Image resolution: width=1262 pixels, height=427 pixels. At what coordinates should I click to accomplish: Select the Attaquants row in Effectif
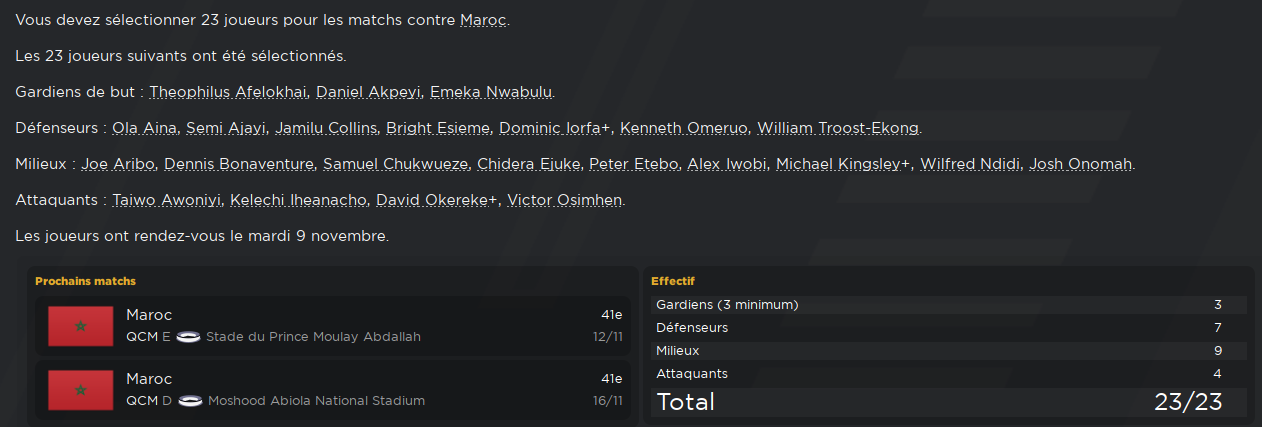click(x=948, y=374)
